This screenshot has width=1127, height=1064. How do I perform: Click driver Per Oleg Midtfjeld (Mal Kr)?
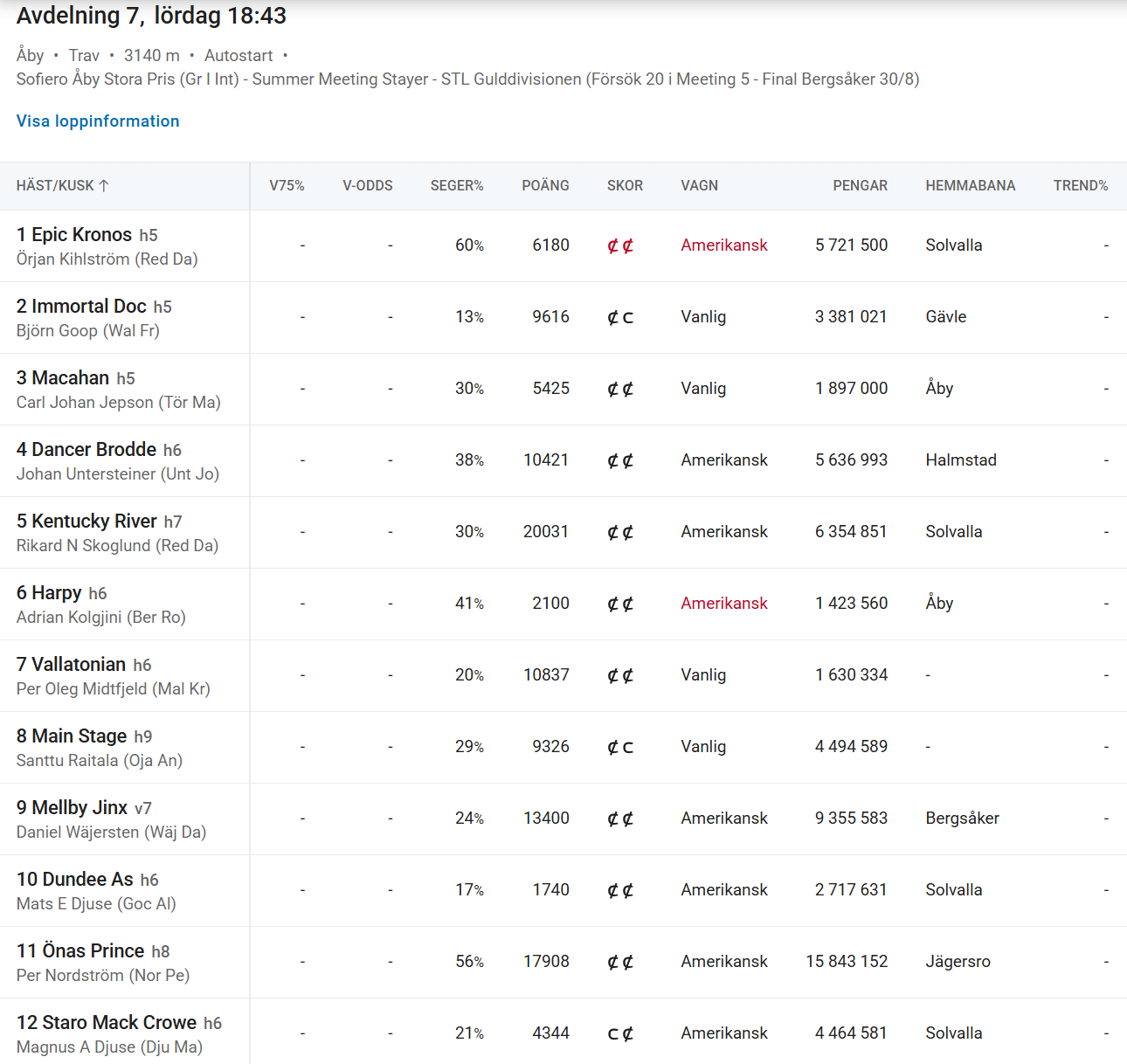(x=114, y=689)
